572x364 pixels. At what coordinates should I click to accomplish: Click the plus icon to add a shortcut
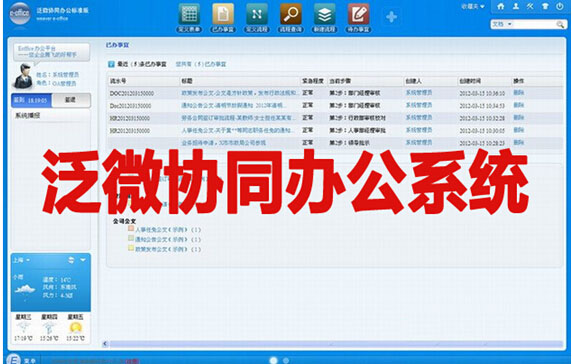pyautogui.click(x=391, y=17)
